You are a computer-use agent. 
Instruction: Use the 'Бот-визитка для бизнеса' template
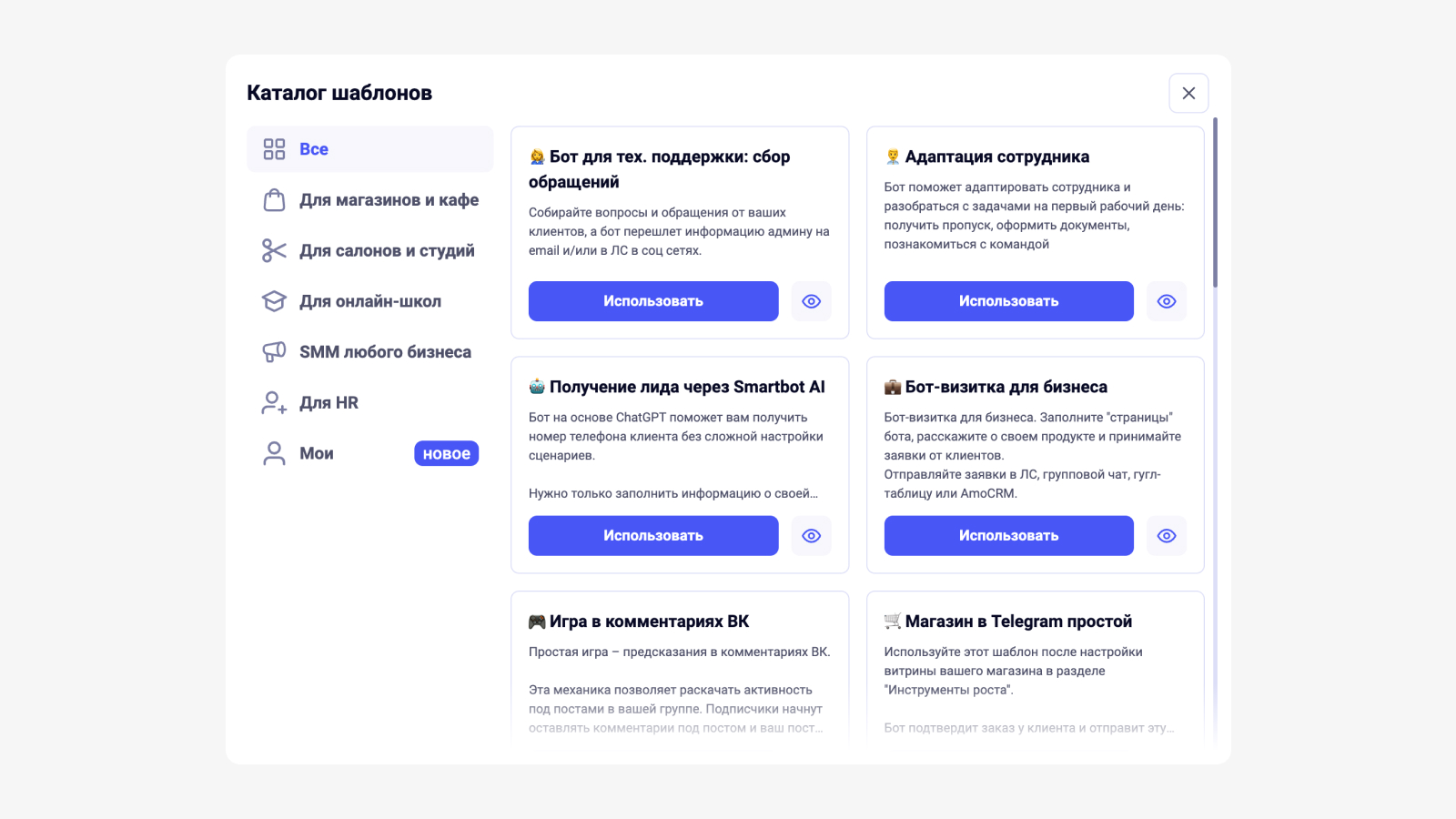tap(1008, 536)
